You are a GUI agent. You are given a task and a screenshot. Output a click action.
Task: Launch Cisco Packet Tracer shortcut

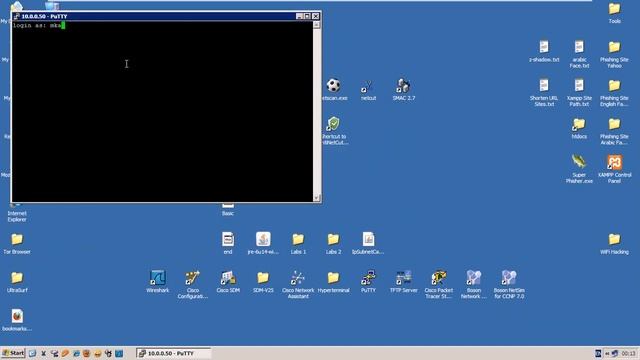(x=439, y=284)
